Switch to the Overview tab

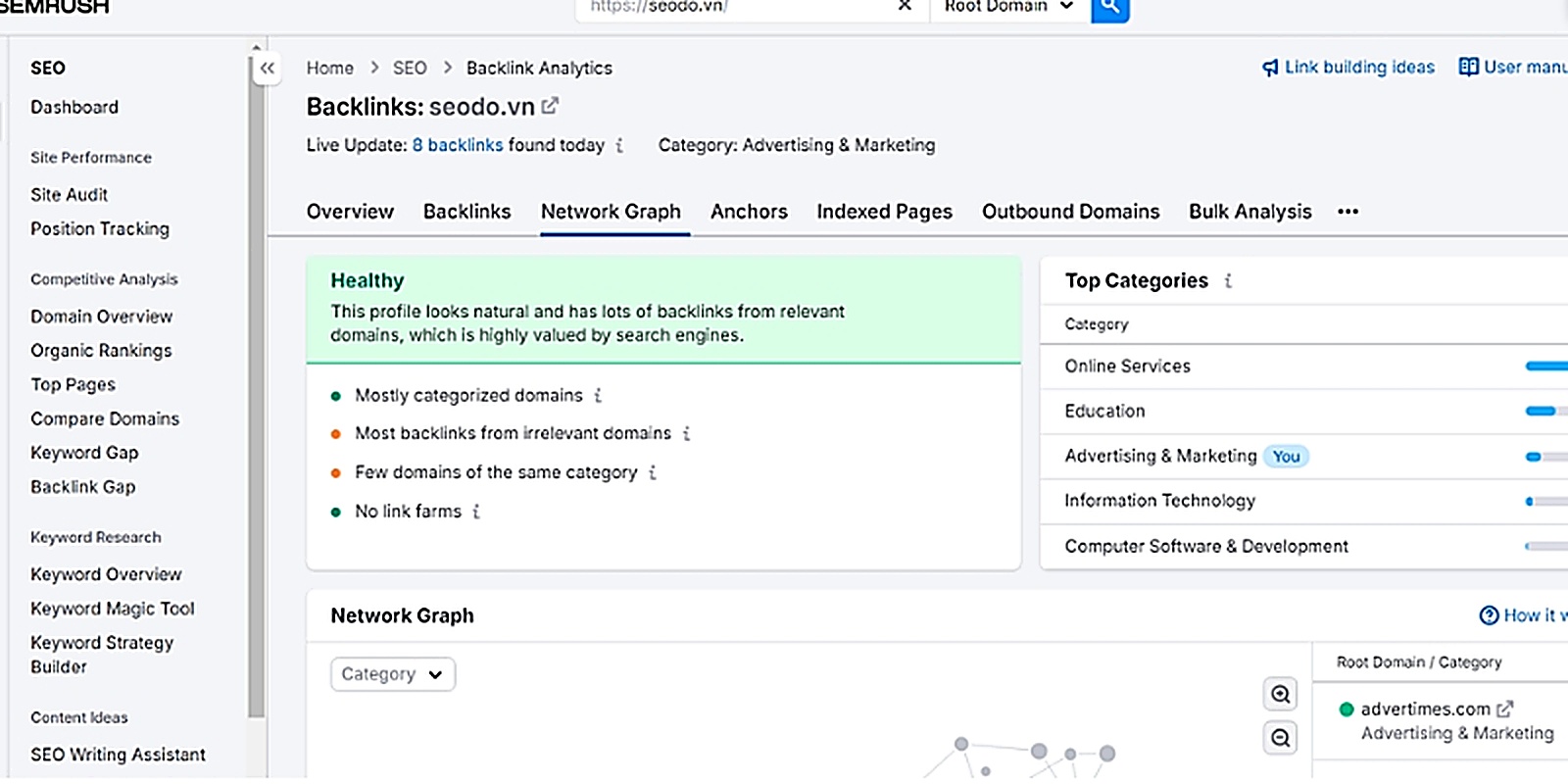pyautogui.click(x=350, y=212)
